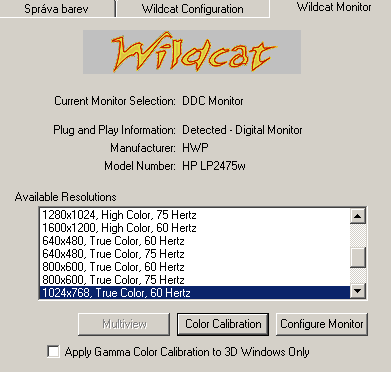The image size is (391, 372).
Task: Select 1024x768, True Color, 60 Hertz entry
Action: (x=195, y=293)
